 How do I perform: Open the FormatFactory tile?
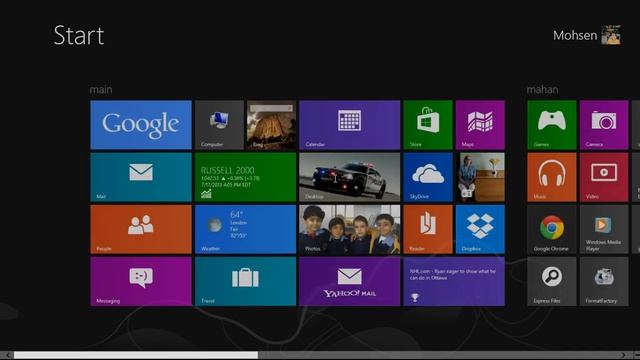[x=604, y=282]
